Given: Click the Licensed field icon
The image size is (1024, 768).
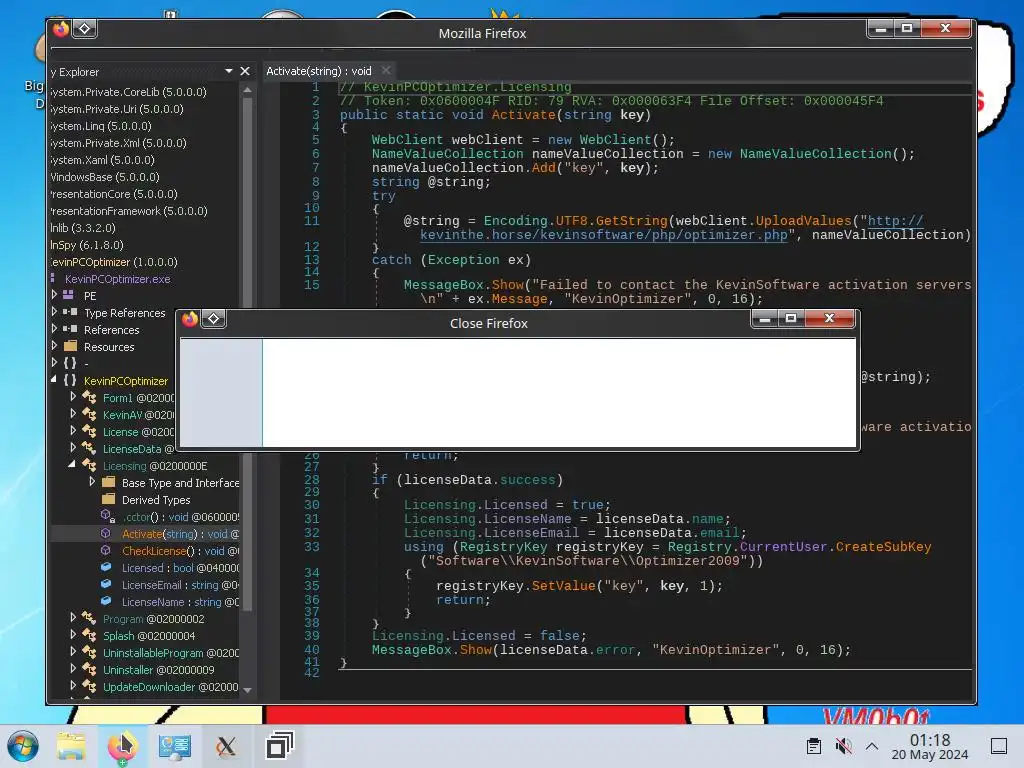Looking at the screenshot, I should [106, 568].
